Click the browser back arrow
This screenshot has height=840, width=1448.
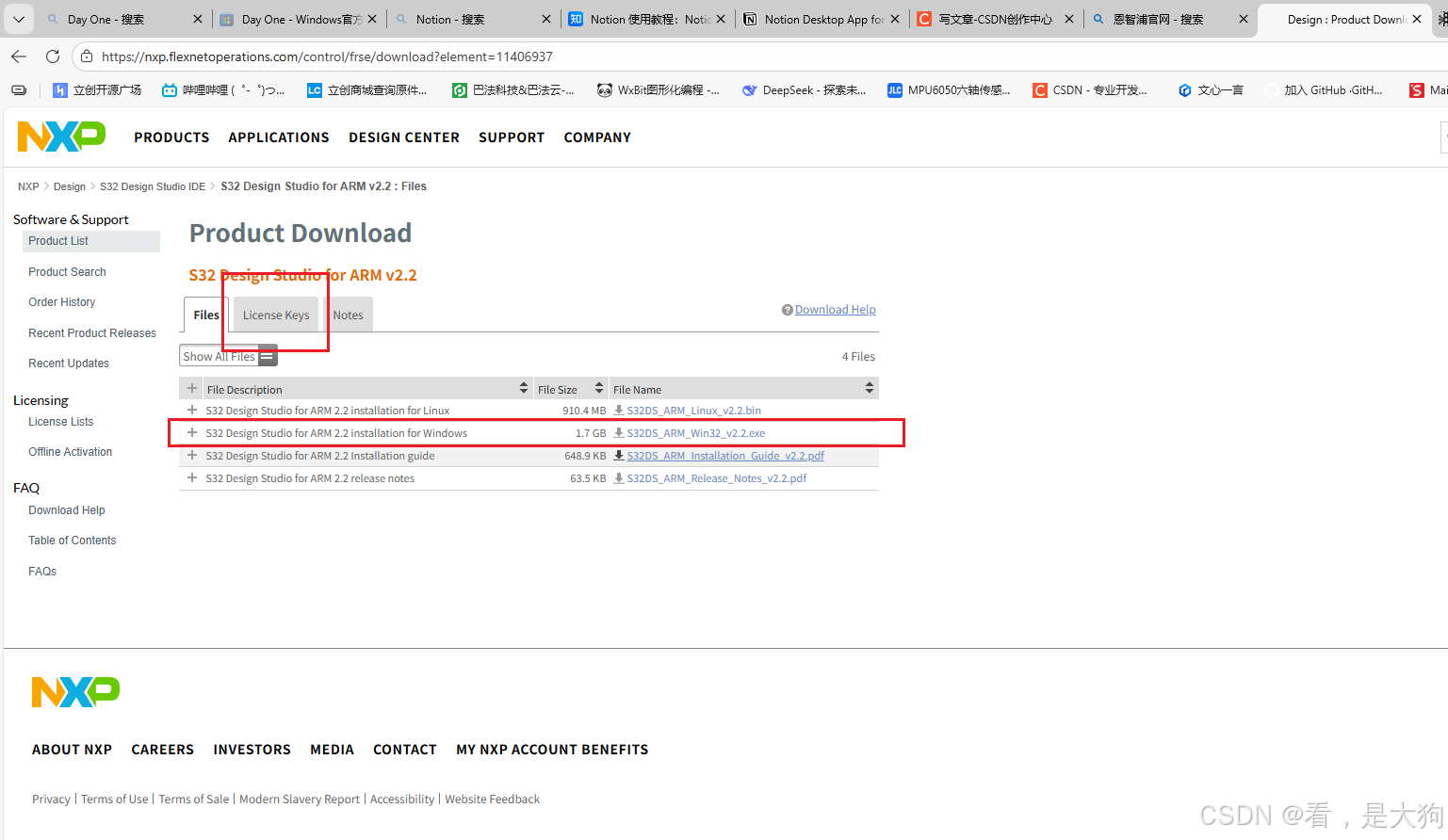click(19, 57)
